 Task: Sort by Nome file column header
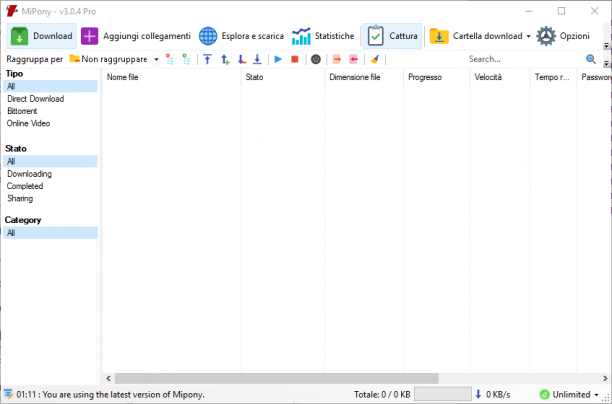tap(171, 77)
